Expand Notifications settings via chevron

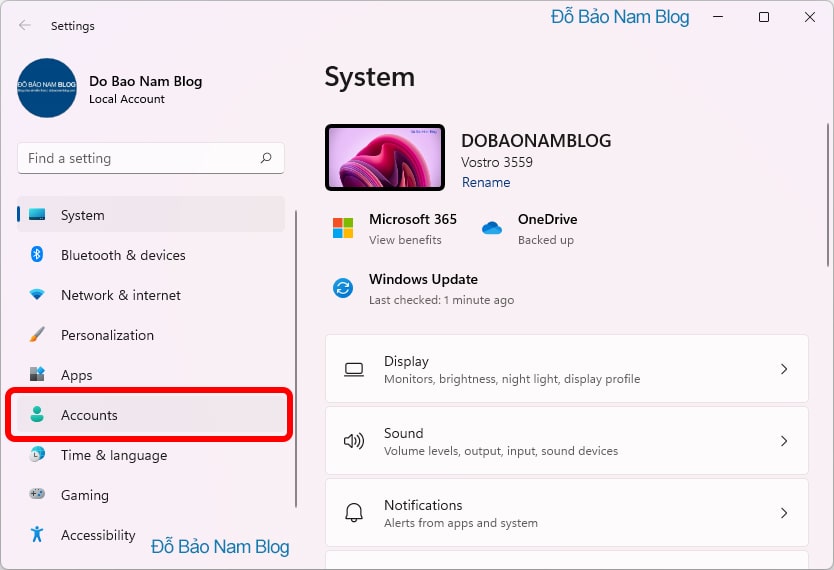[x=783, y=513]
